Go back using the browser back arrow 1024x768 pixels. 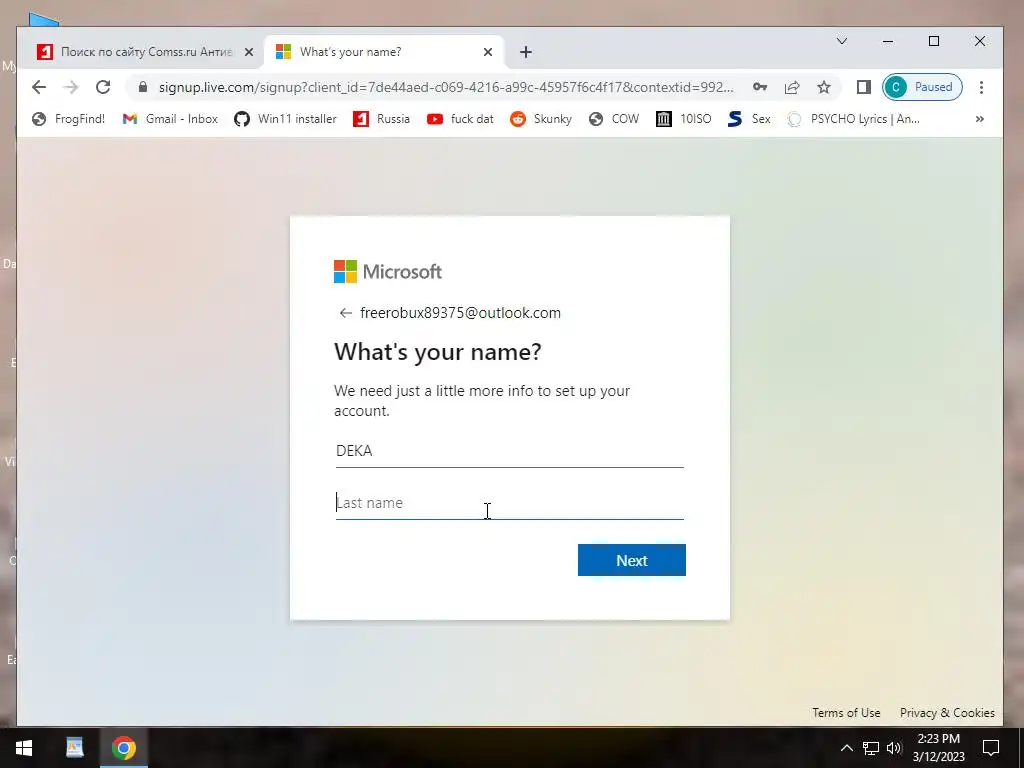click(39, 87)
